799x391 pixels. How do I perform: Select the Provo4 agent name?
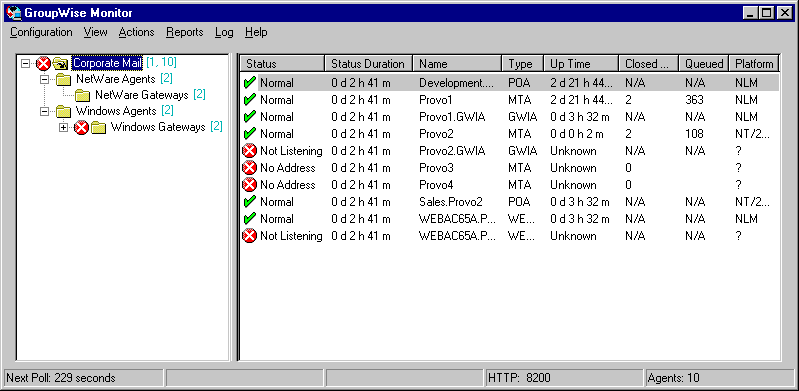(436, 185)
